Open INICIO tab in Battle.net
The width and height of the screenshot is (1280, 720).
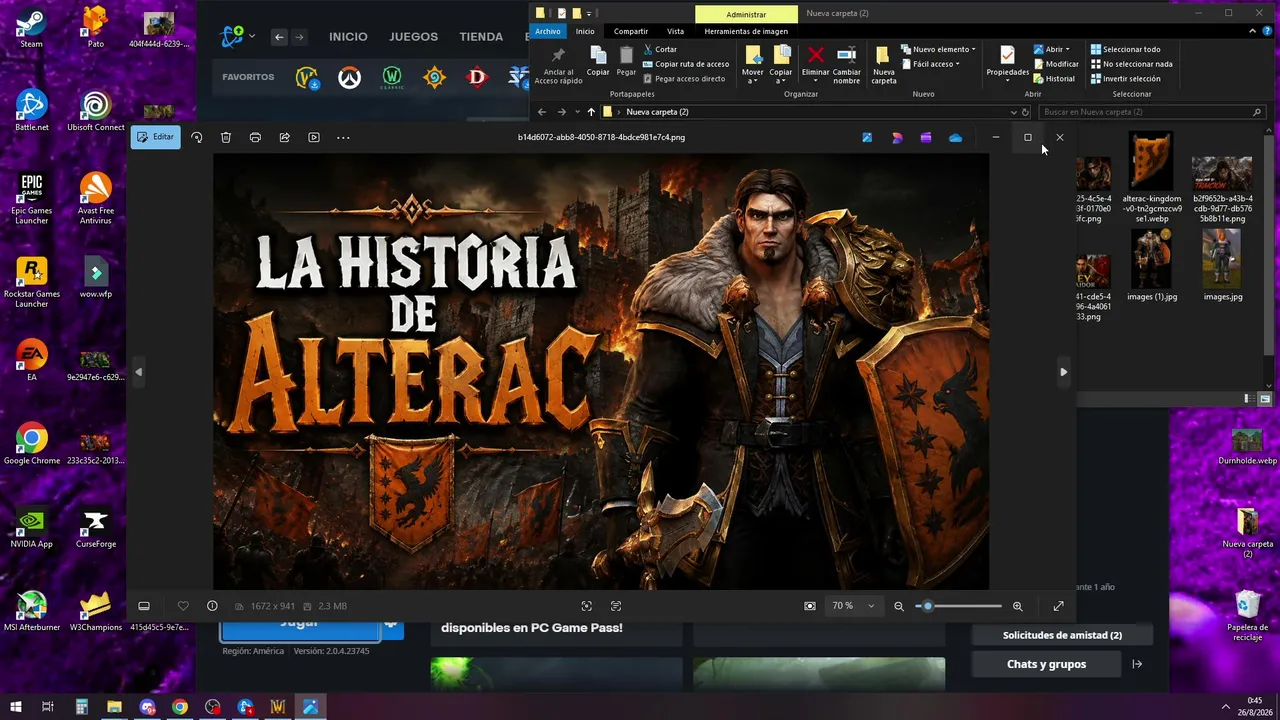[348, 37]
